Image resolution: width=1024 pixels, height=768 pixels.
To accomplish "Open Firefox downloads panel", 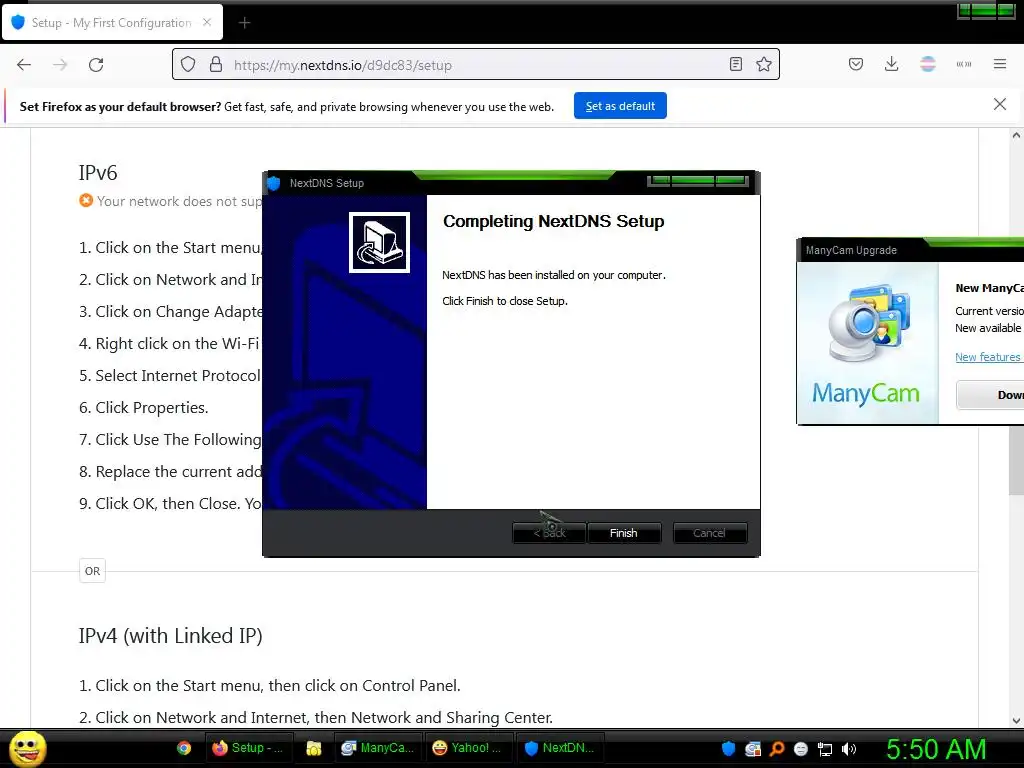I will [891, 64].
